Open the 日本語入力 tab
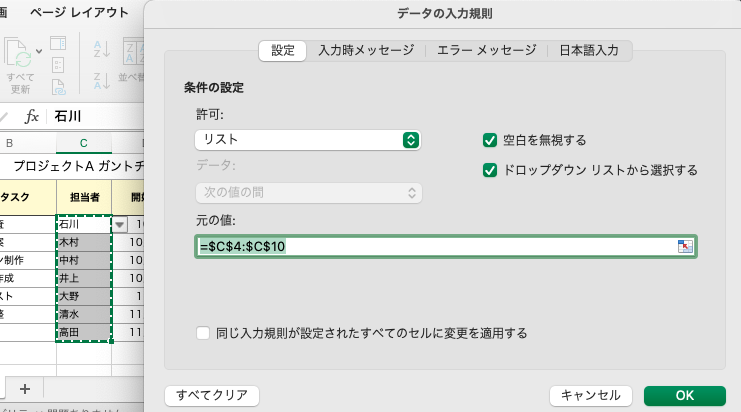The height and width of the screenshot is (412, 741). click(x=589, y=50)
